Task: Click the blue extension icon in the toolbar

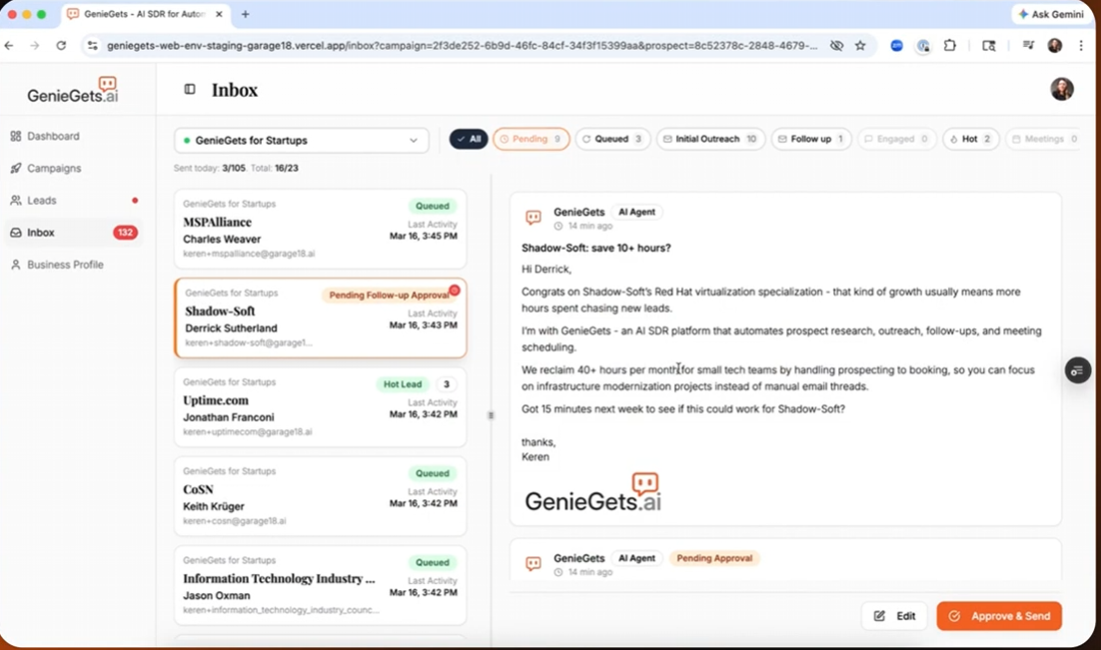Action: pos(897,46)
